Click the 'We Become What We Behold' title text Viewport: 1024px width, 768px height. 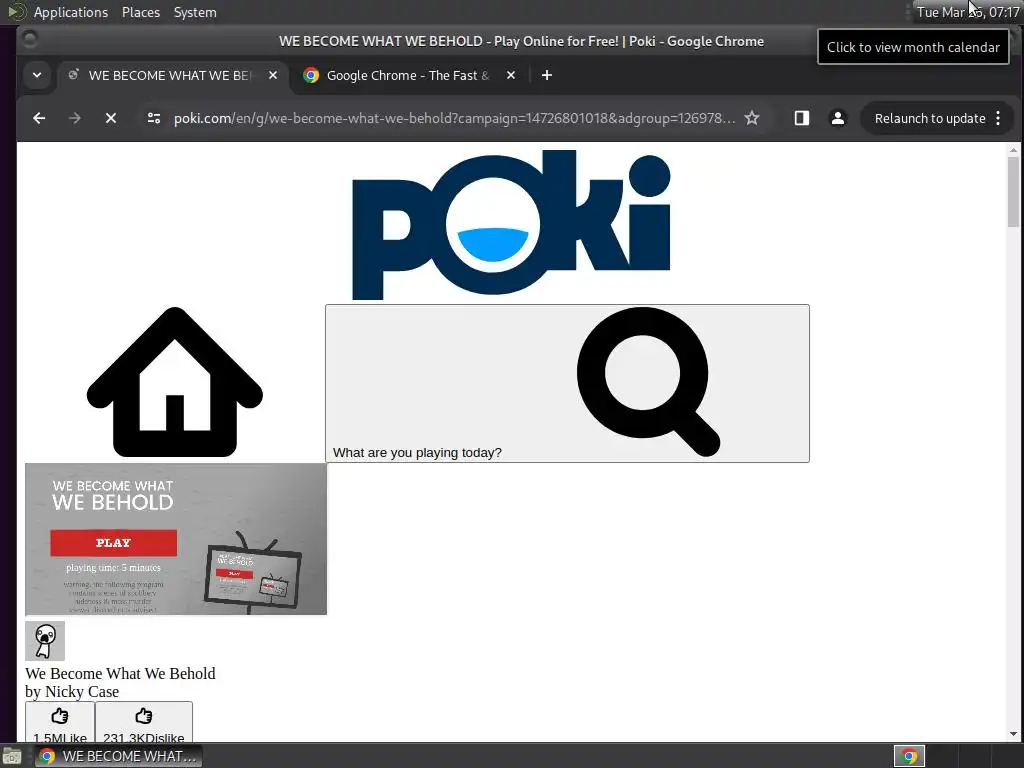point(120,673)
